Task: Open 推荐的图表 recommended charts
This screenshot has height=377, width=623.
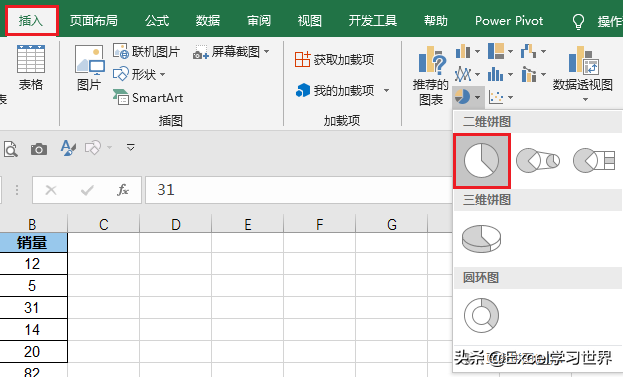Action: click(431, 75)
